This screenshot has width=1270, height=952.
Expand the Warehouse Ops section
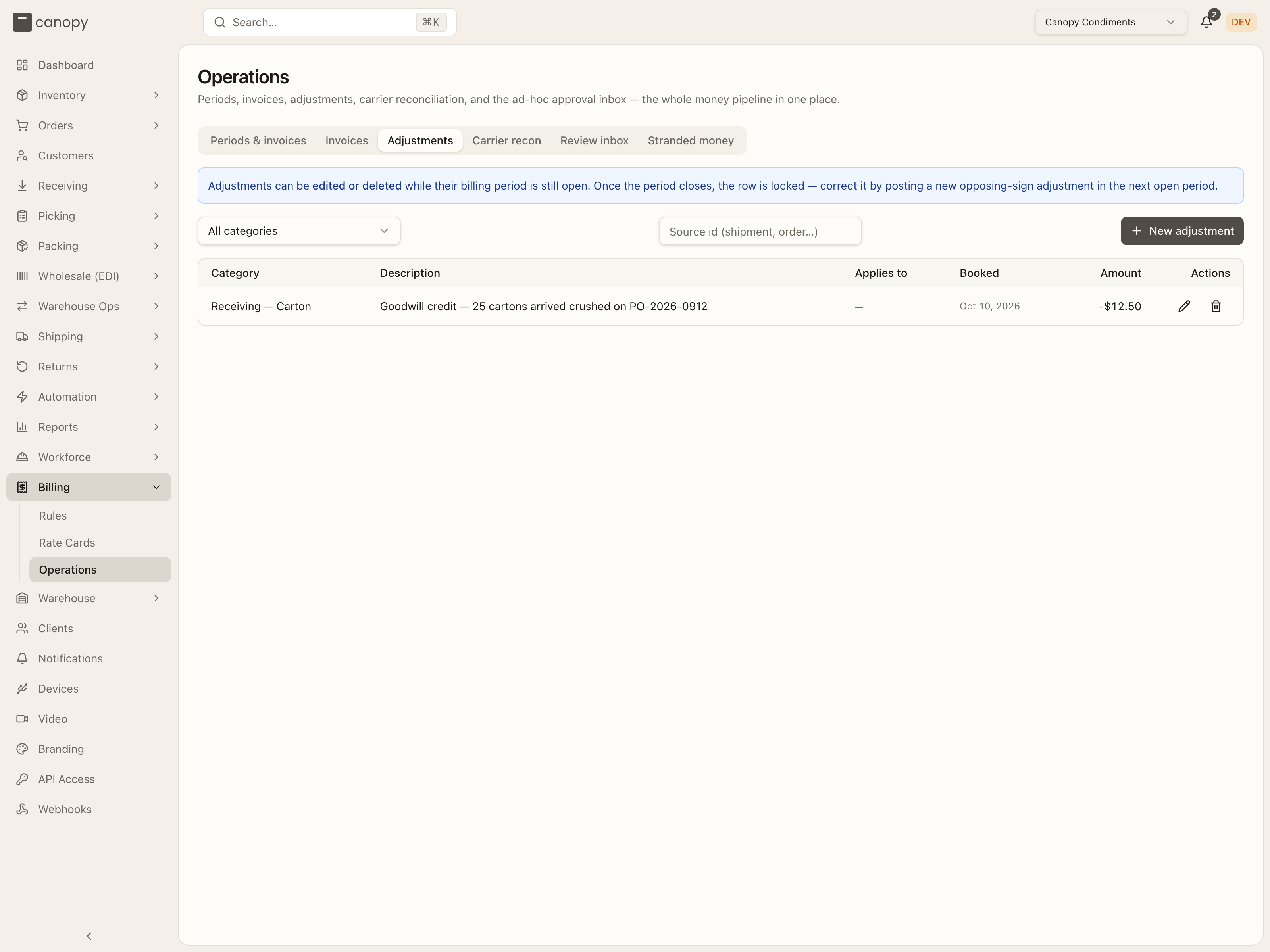[x=89, y=307]
